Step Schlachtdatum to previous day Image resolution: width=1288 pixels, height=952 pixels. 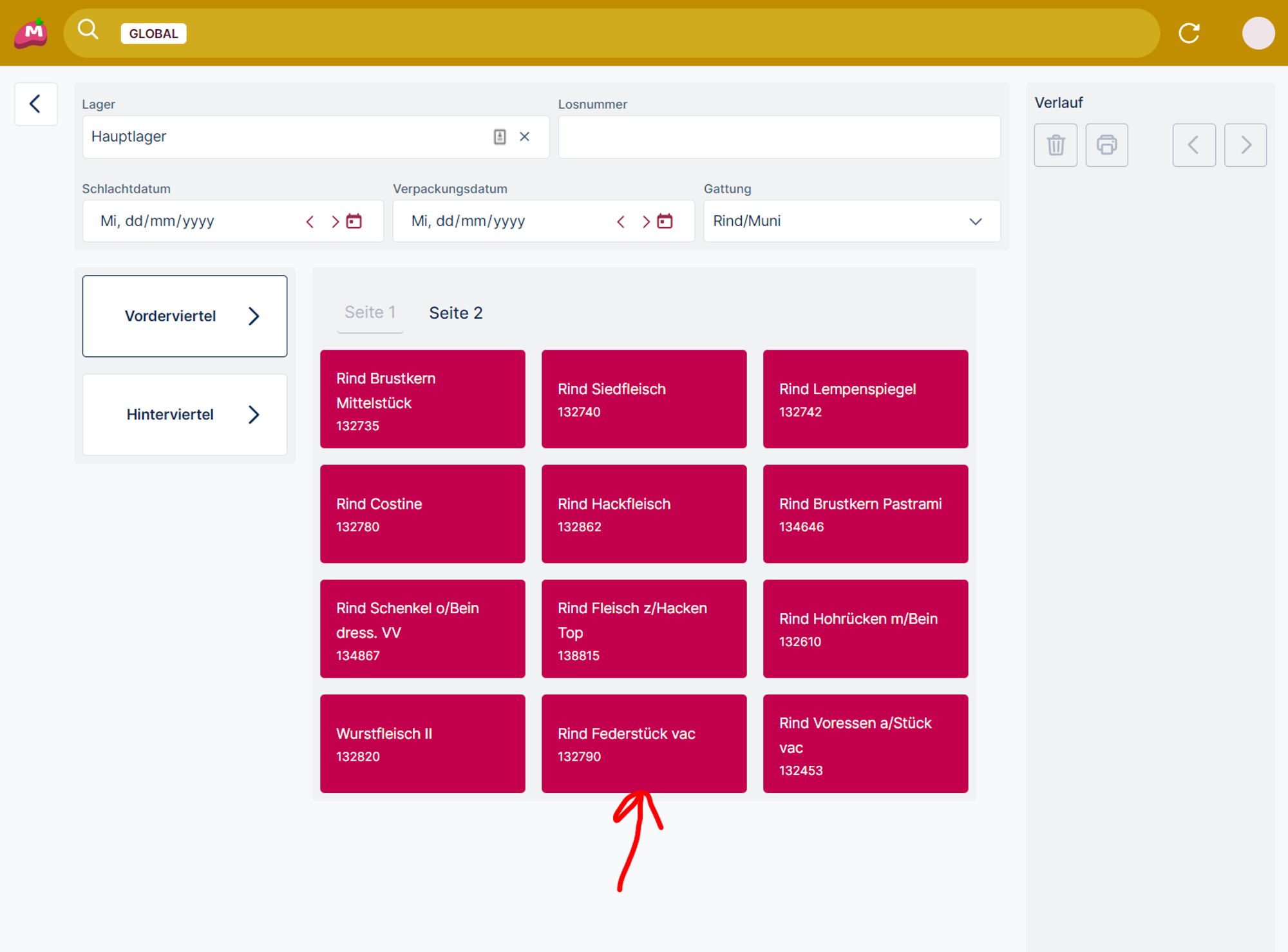[310, 222]
